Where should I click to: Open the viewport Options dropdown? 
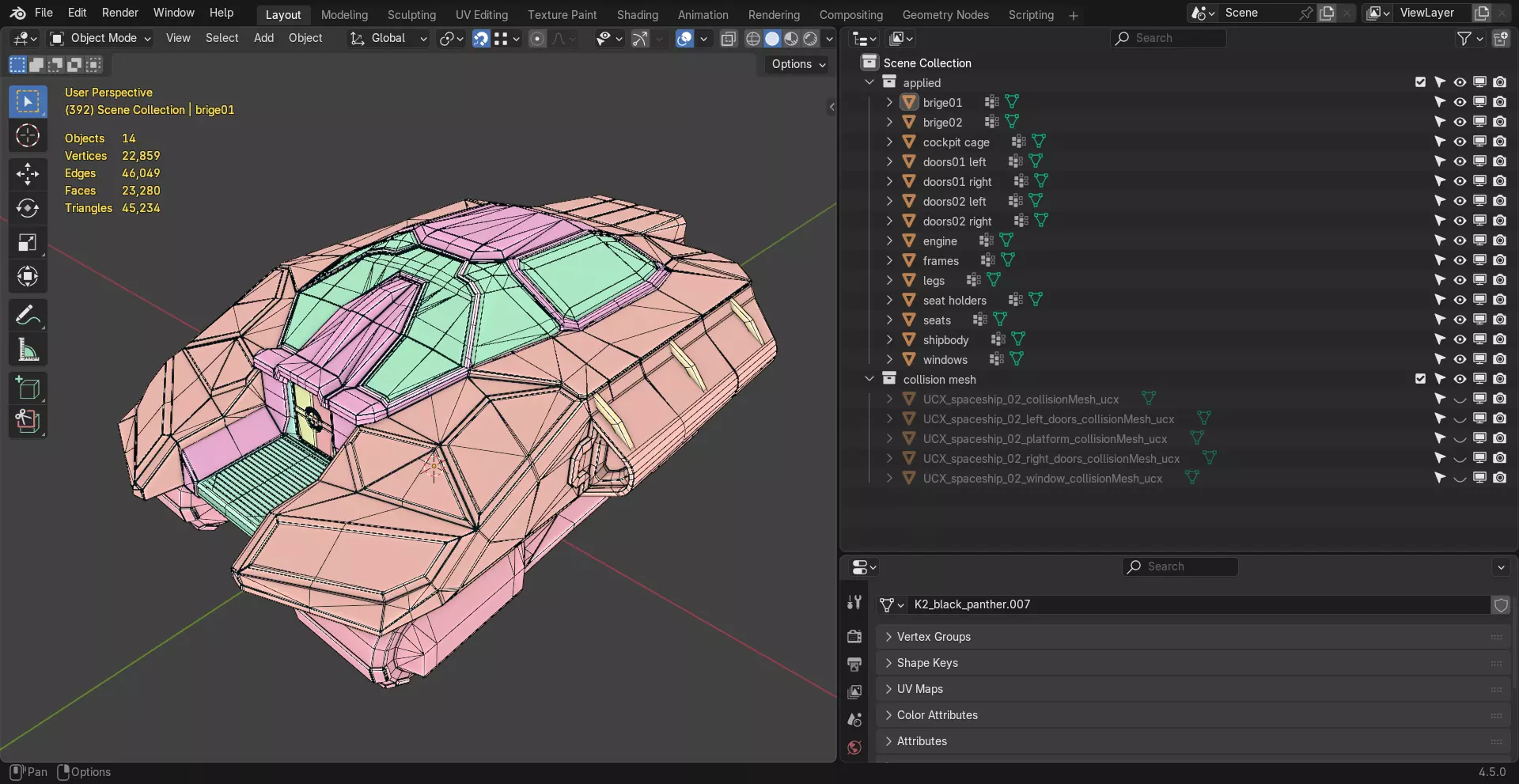[x=798, y=64]
